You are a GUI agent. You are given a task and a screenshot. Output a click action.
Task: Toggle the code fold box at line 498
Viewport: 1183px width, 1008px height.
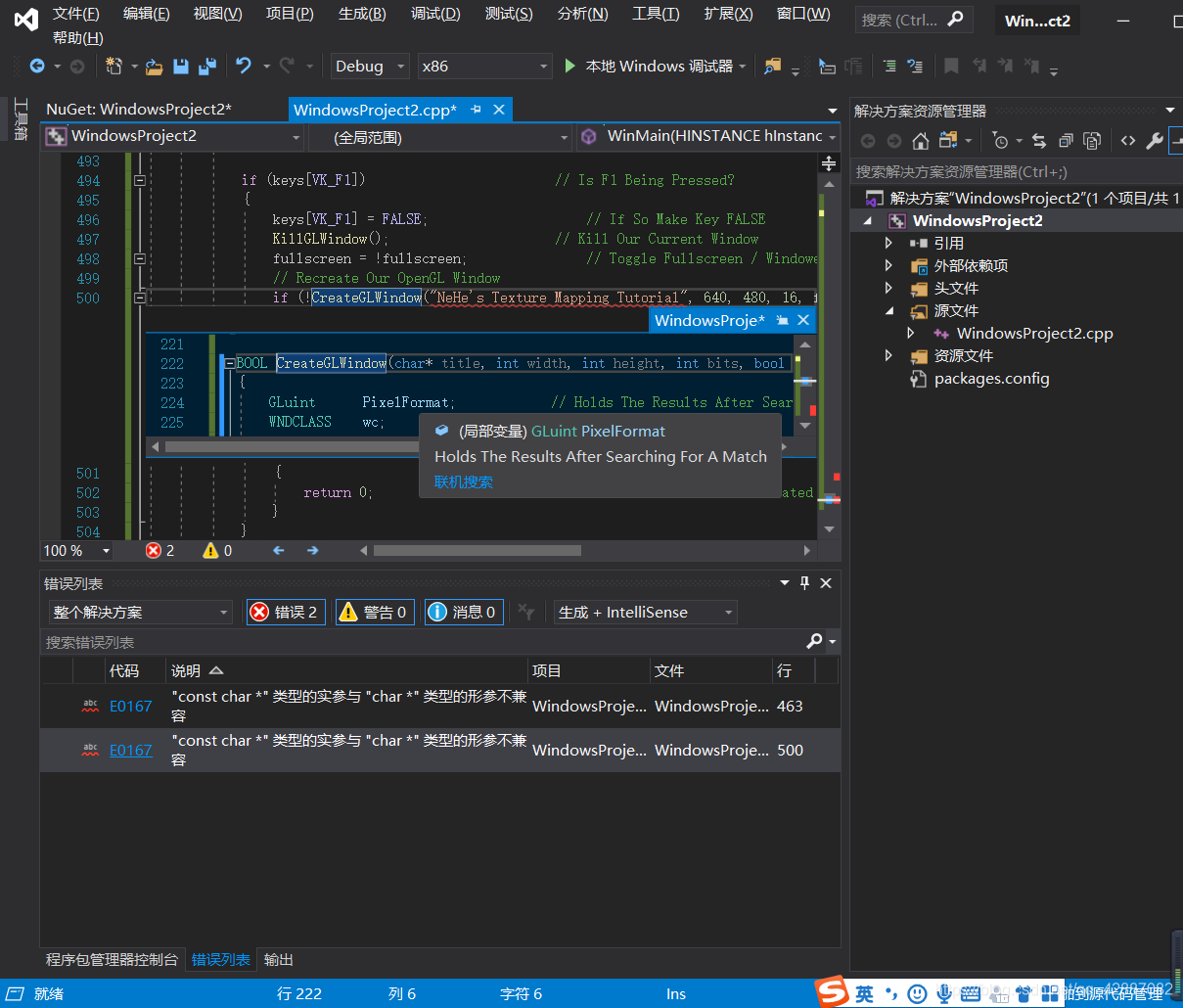[139, 258]
